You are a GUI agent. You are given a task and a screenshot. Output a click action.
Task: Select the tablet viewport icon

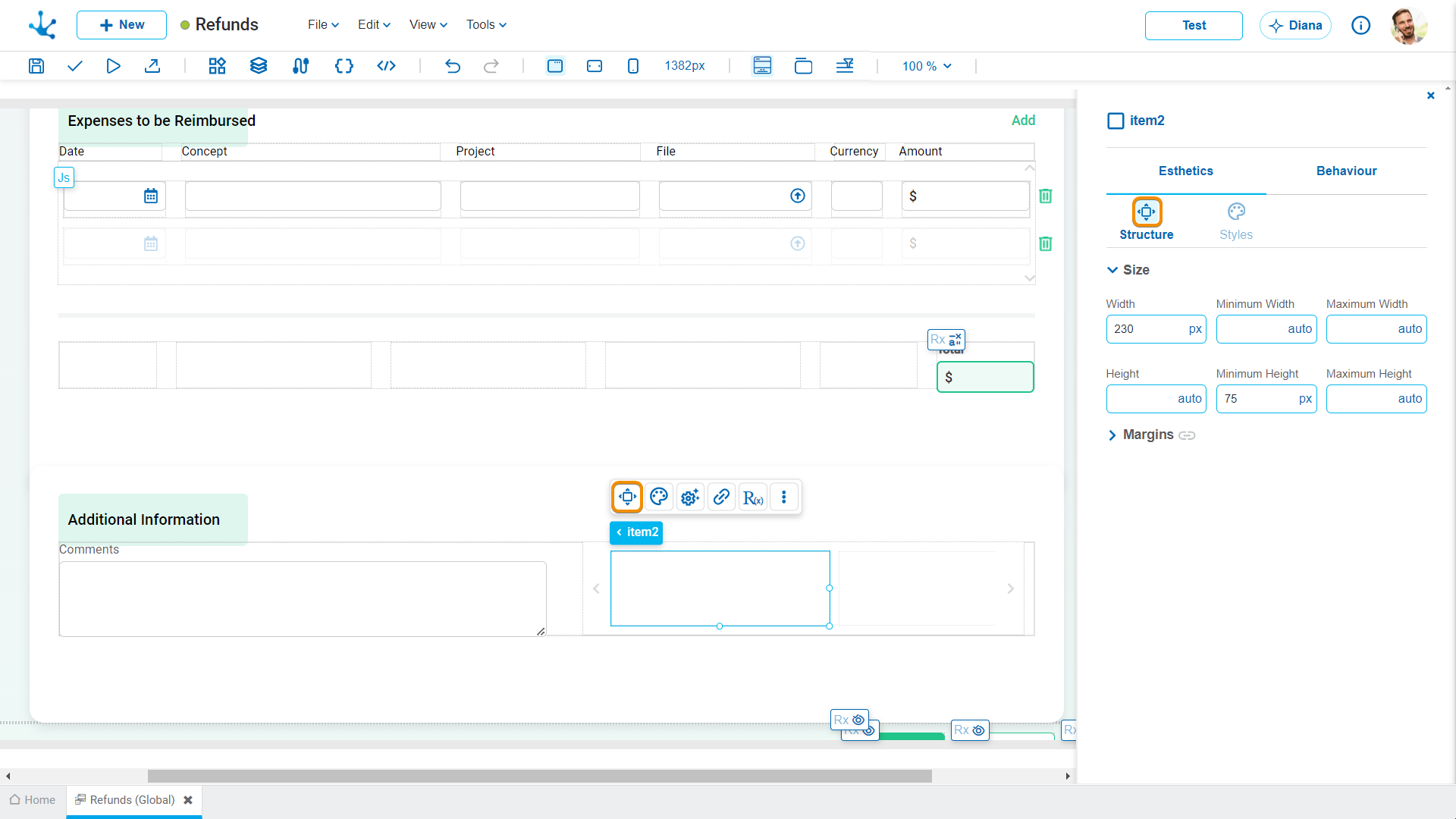(x=595, y=66)
